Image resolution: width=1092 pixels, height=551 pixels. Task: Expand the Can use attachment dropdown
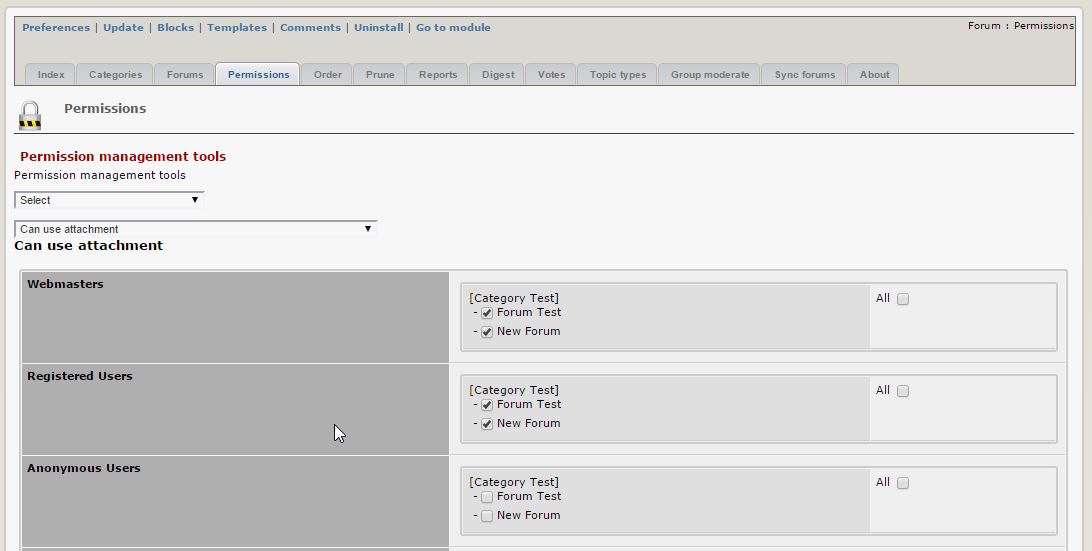[196, 229]
